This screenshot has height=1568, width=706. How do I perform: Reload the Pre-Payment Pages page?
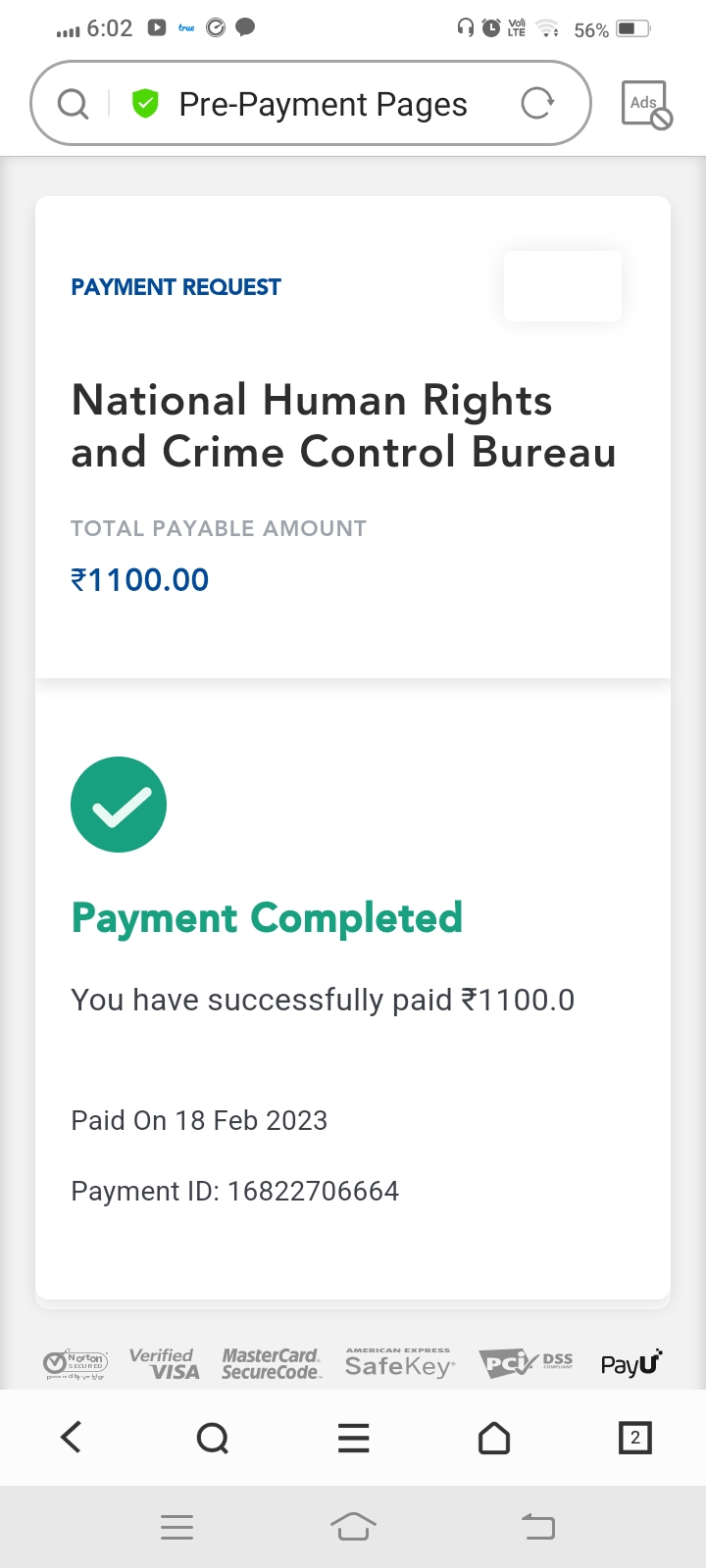tap(536, 103)
